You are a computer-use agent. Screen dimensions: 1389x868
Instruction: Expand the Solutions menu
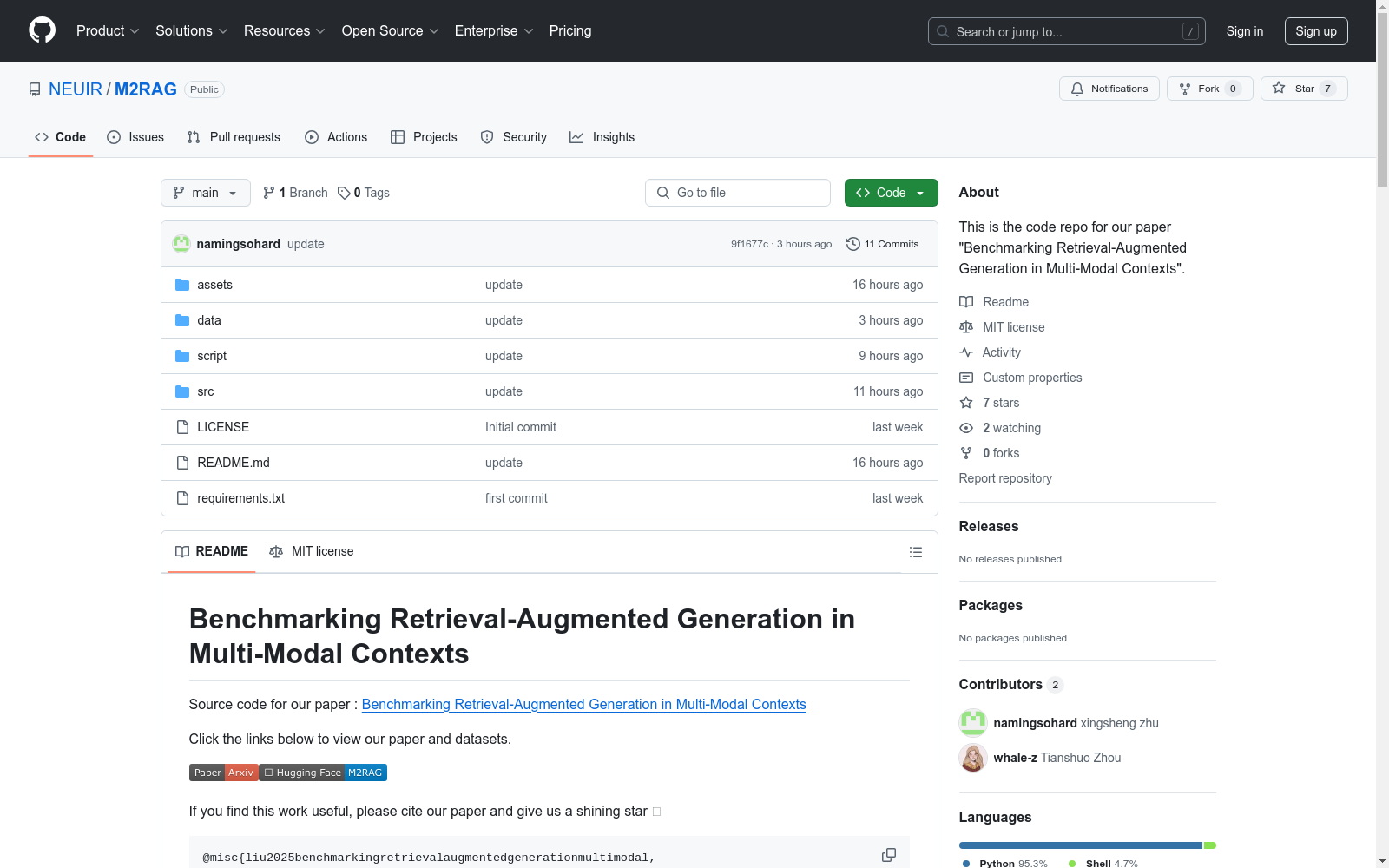(192, 30)
